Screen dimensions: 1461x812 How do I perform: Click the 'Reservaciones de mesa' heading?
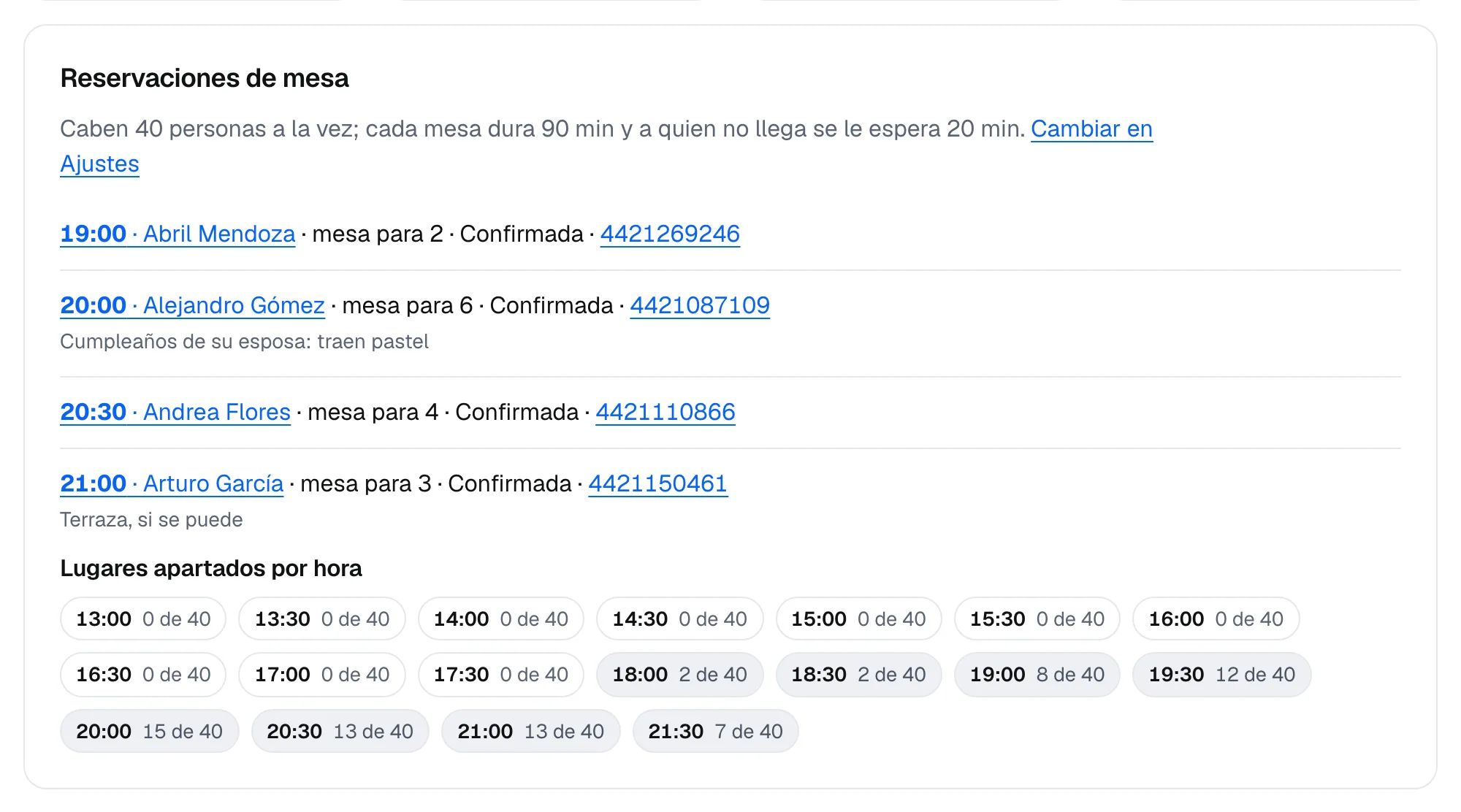205,78
